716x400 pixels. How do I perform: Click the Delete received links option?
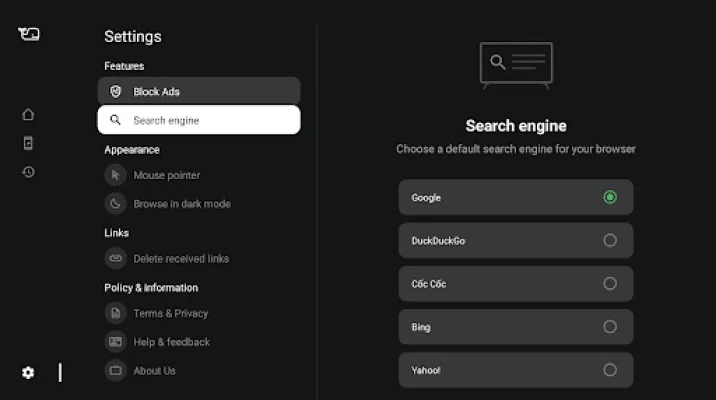click(x=181, y=258)
